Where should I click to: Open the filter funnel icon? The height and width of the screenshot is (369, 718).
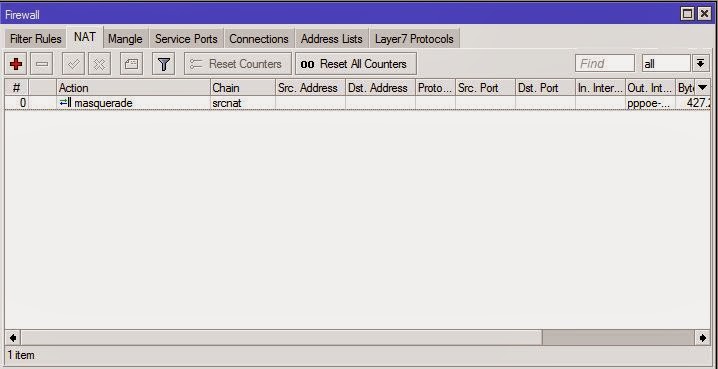[x=163, y=64]
